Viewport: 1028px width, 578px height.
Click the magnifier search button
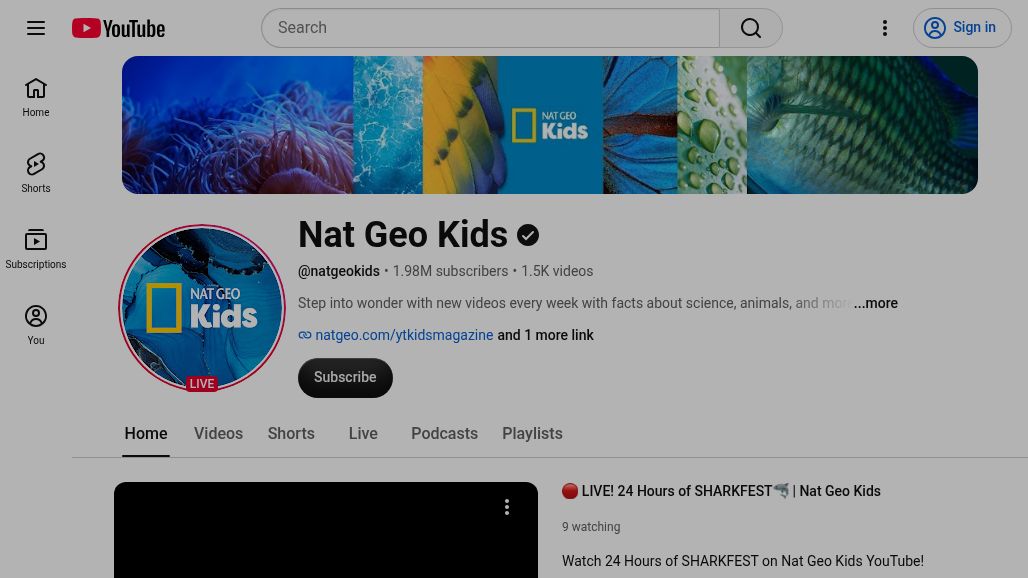click(x=751, y=28)
